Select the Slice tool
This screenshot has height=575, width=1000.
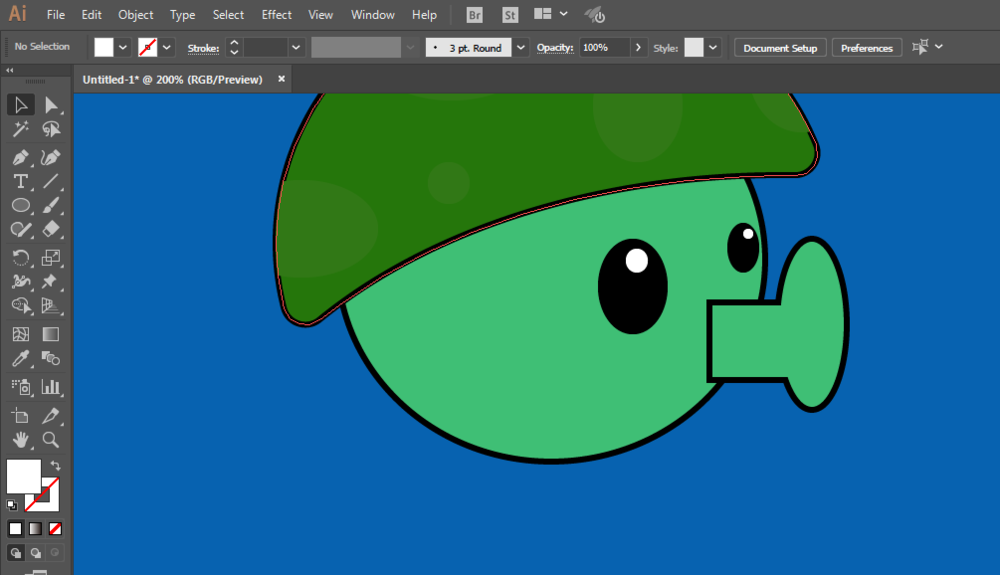(x=51, y=416)
